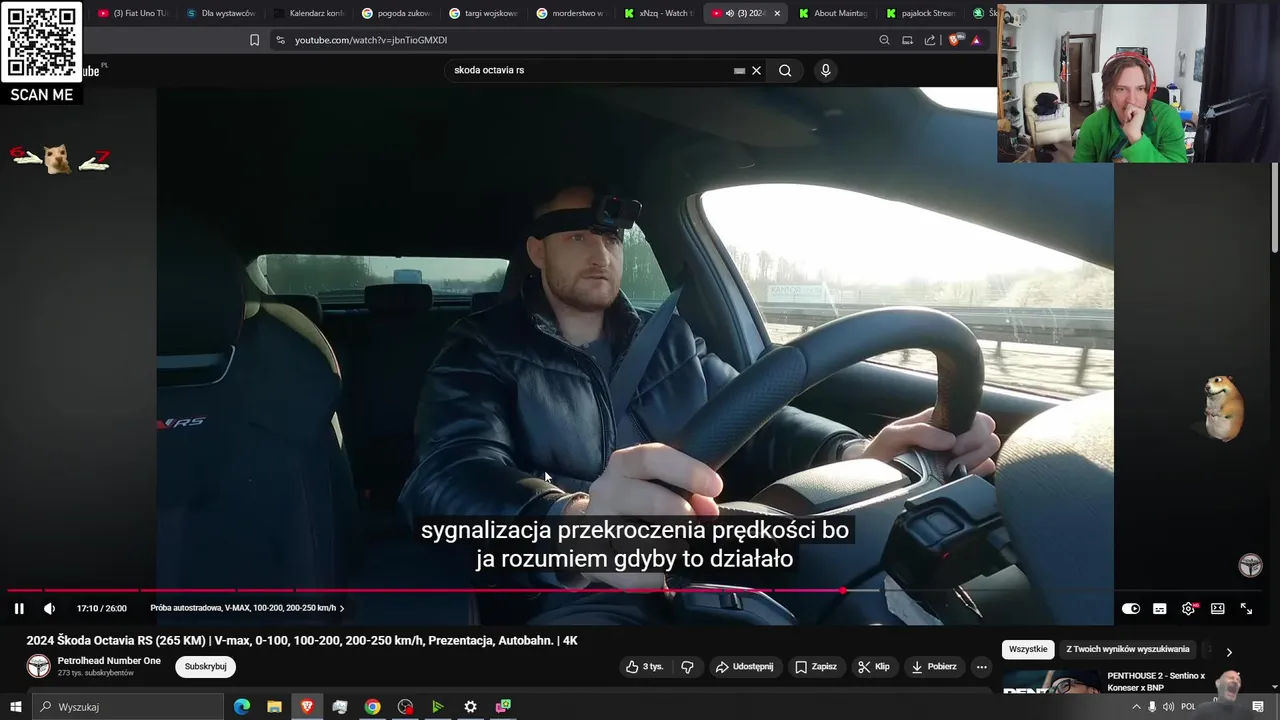Image resolution: width=1280 pixels, height=720 pixels.
Task: Click the Zapisz save button
Action: tap(815, 667)
